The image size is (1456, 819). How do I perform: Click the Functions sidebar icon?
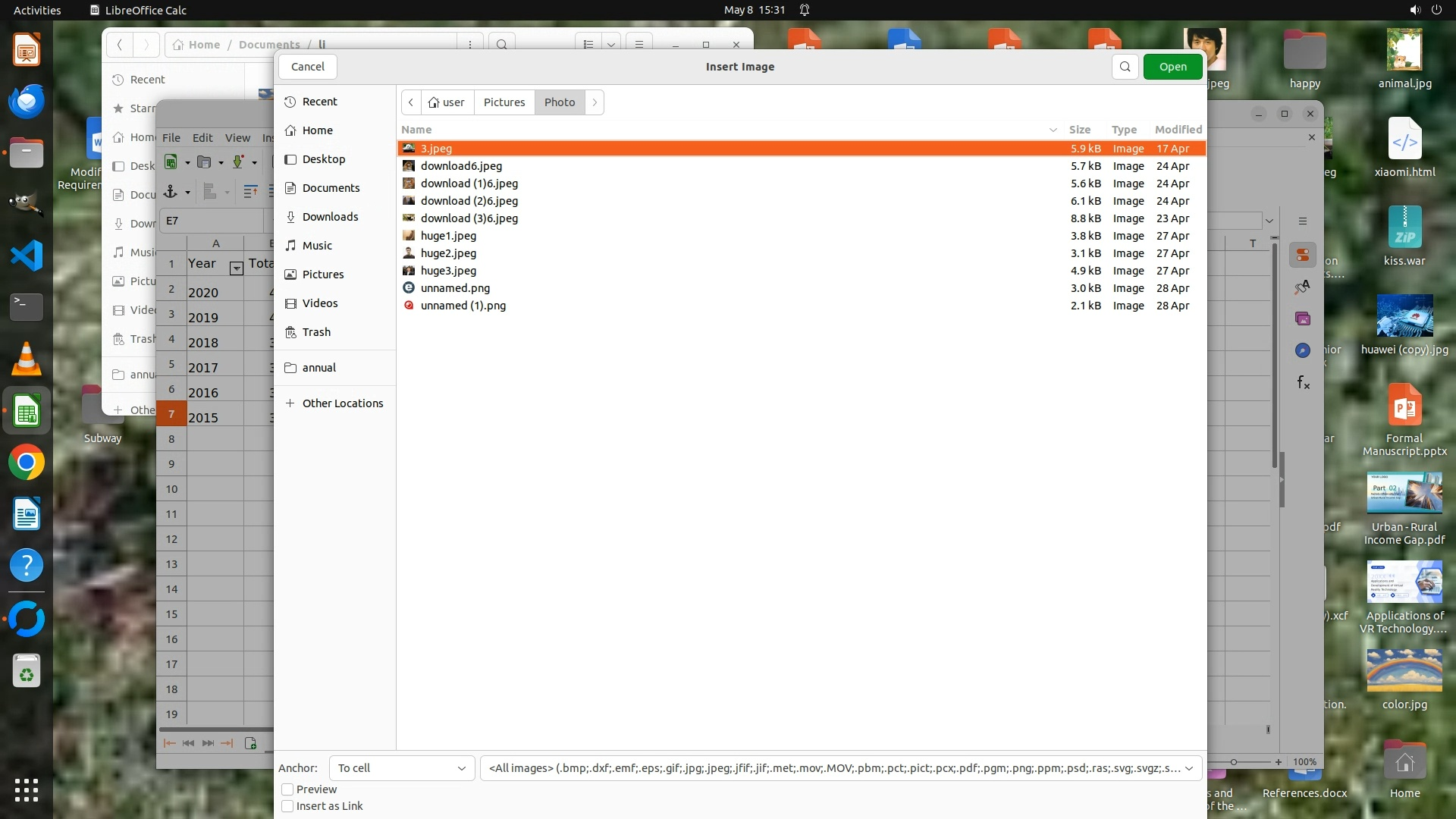click(x=1303, y=383)
